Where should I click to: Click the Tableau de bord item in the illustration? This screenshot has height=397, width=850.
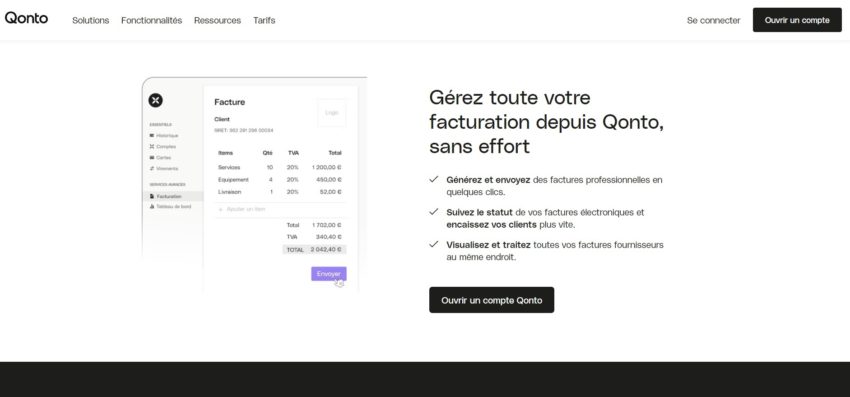(x=170, y=207)
